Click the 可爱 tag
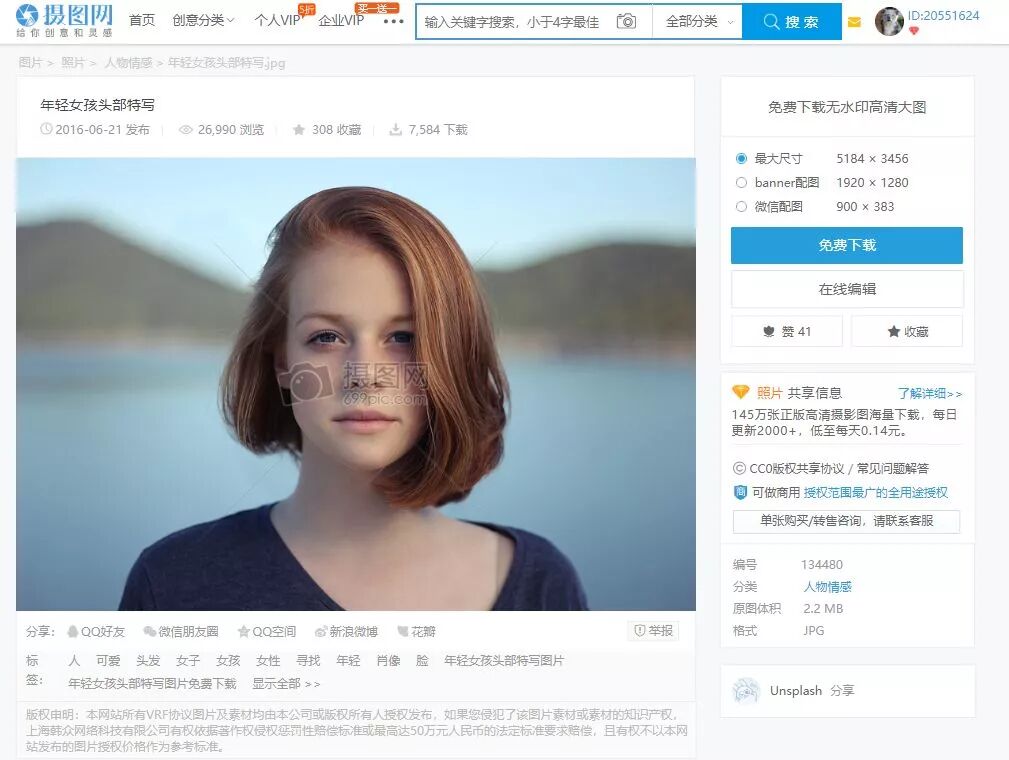 pos(108,660)
